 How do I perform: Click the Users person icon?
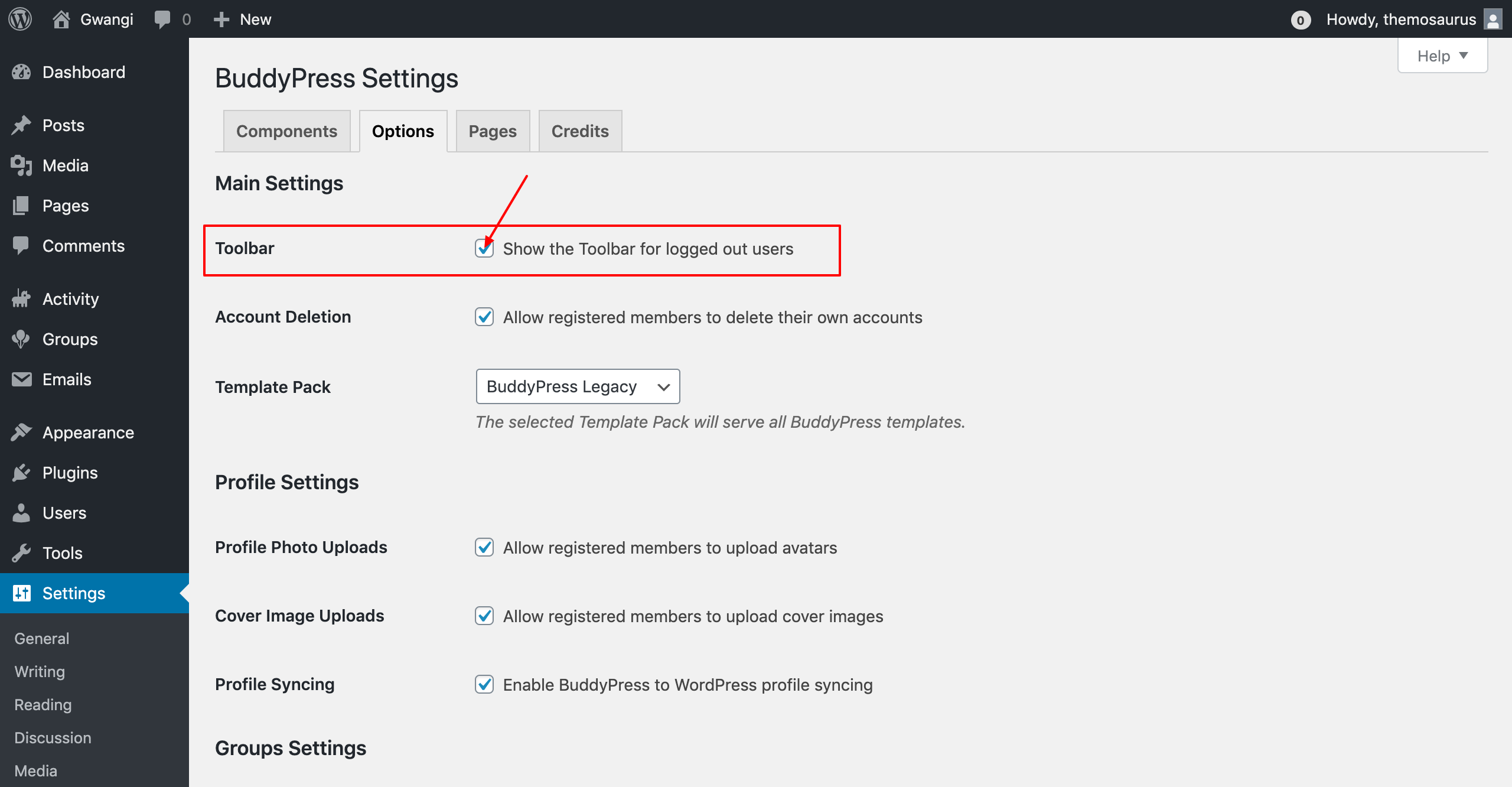(x=21, y=513)
